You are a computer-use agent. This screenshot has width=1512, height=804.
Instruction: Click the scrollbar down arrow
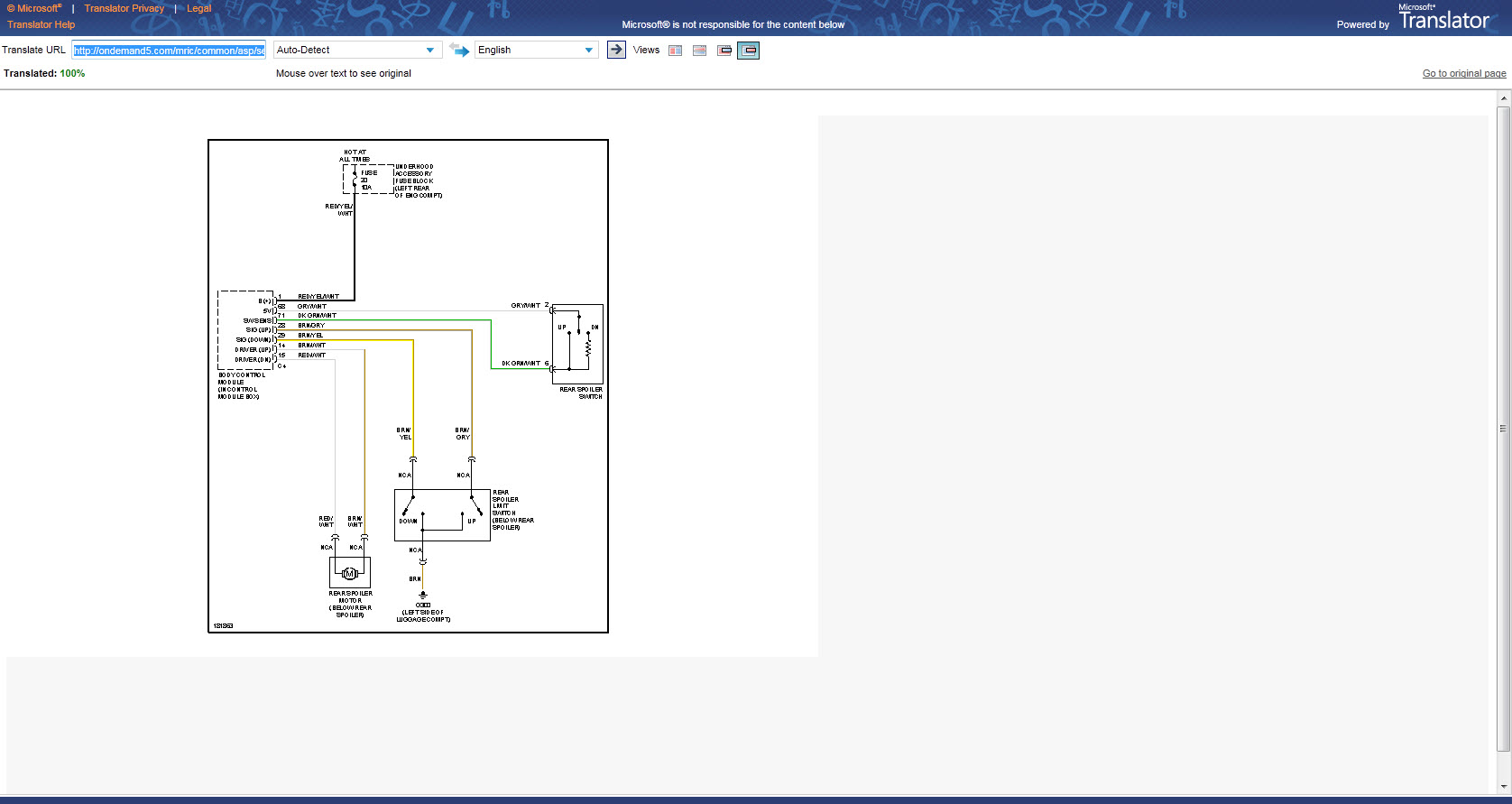click(x=1503, y=788)
